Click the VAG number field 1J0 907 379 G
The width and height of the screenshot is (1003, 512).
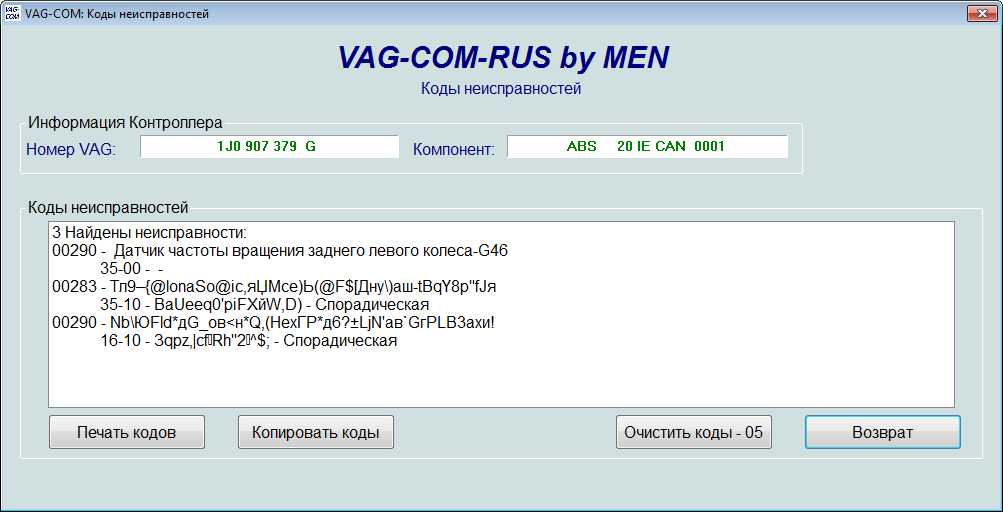[268, 146]
